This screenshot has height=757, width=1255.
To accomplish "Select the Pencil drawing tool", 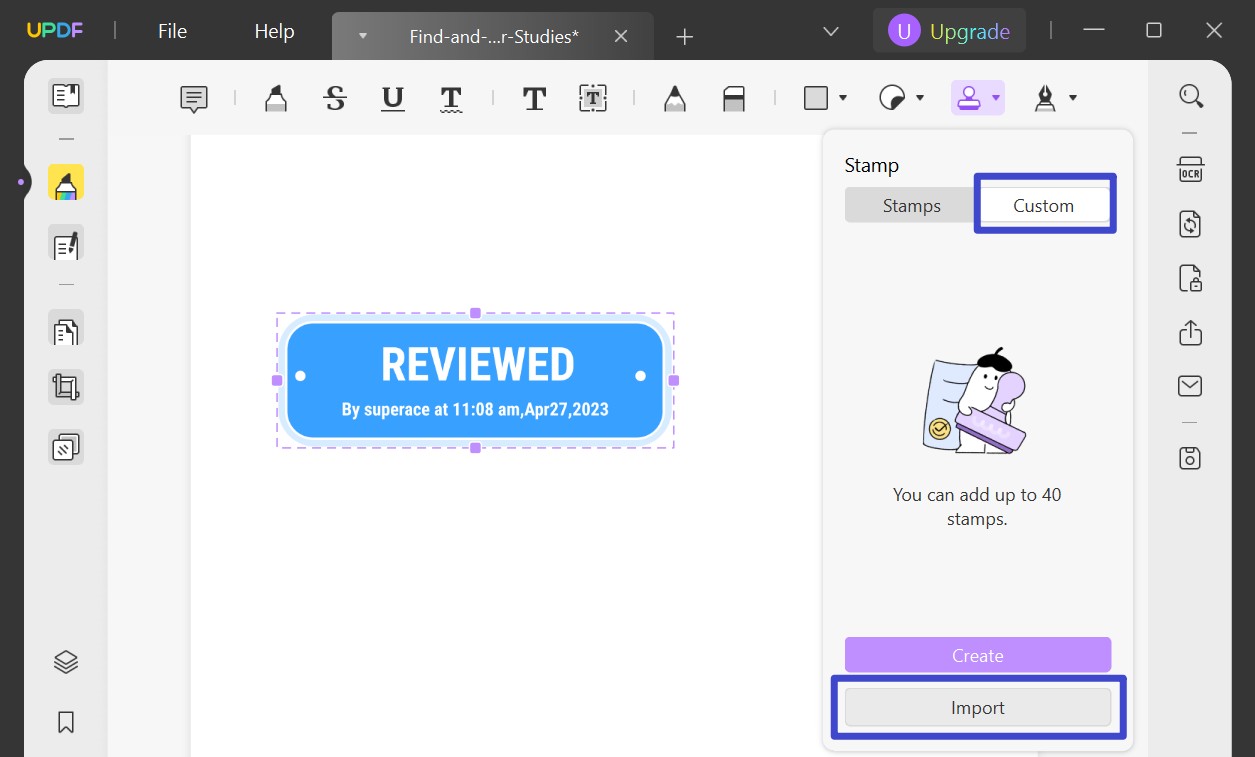I will click(674, 97).
